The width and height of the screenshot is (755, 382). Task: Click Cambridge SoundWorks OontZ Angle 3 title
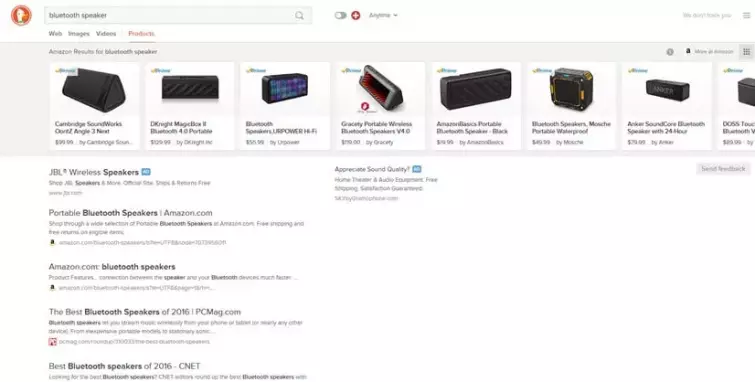pos(89,128)
